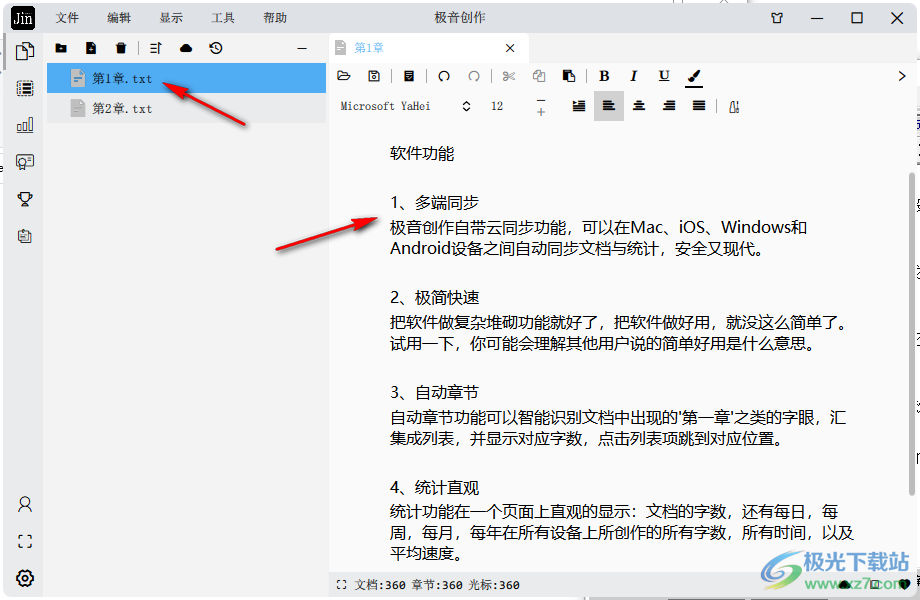Open the user account icon
920x600 pixels.
25,504
